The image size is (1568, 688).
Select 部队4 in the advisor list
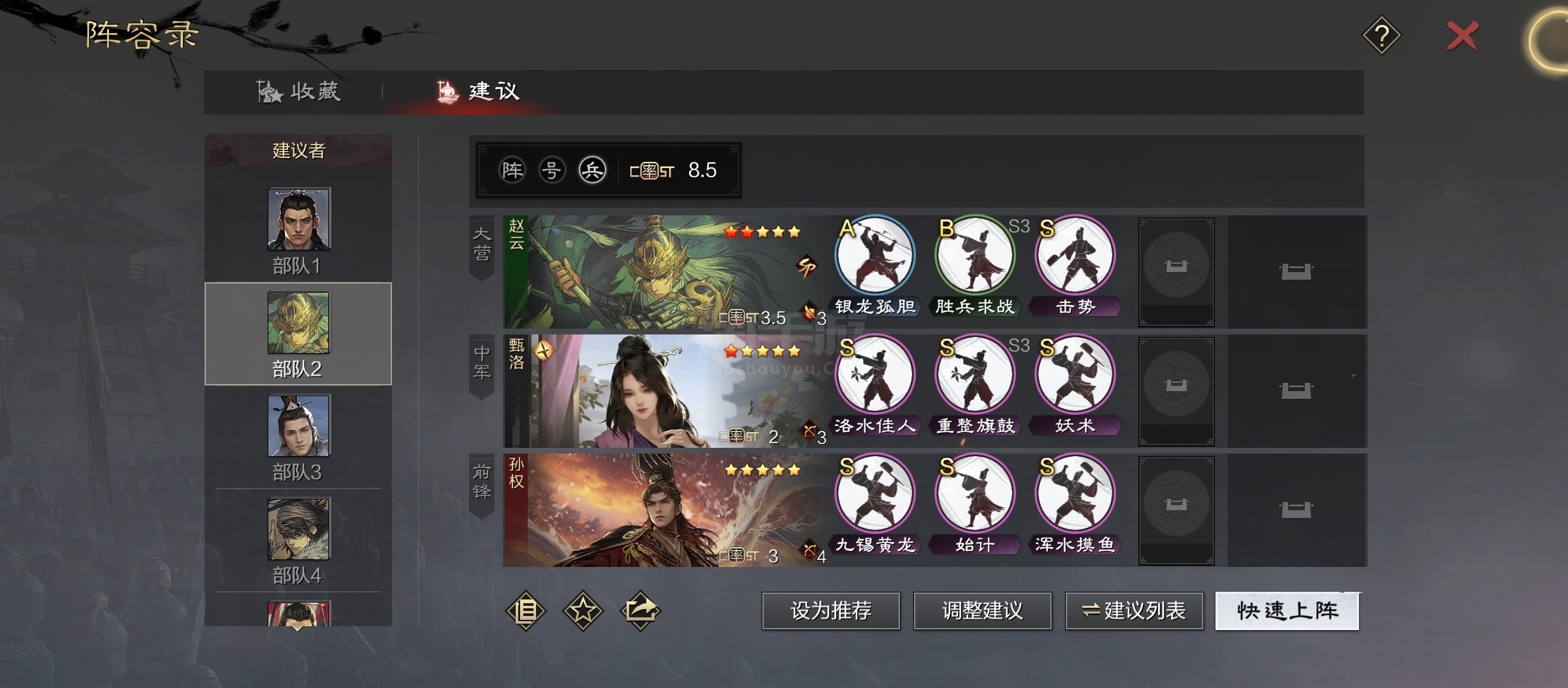(x=298, y=541)
